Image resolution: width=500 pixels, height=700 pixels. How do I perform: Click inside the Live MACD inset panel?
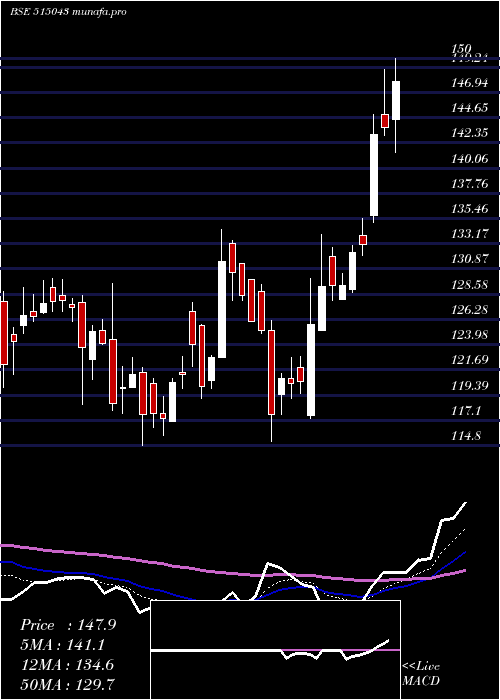pos(275,650)
